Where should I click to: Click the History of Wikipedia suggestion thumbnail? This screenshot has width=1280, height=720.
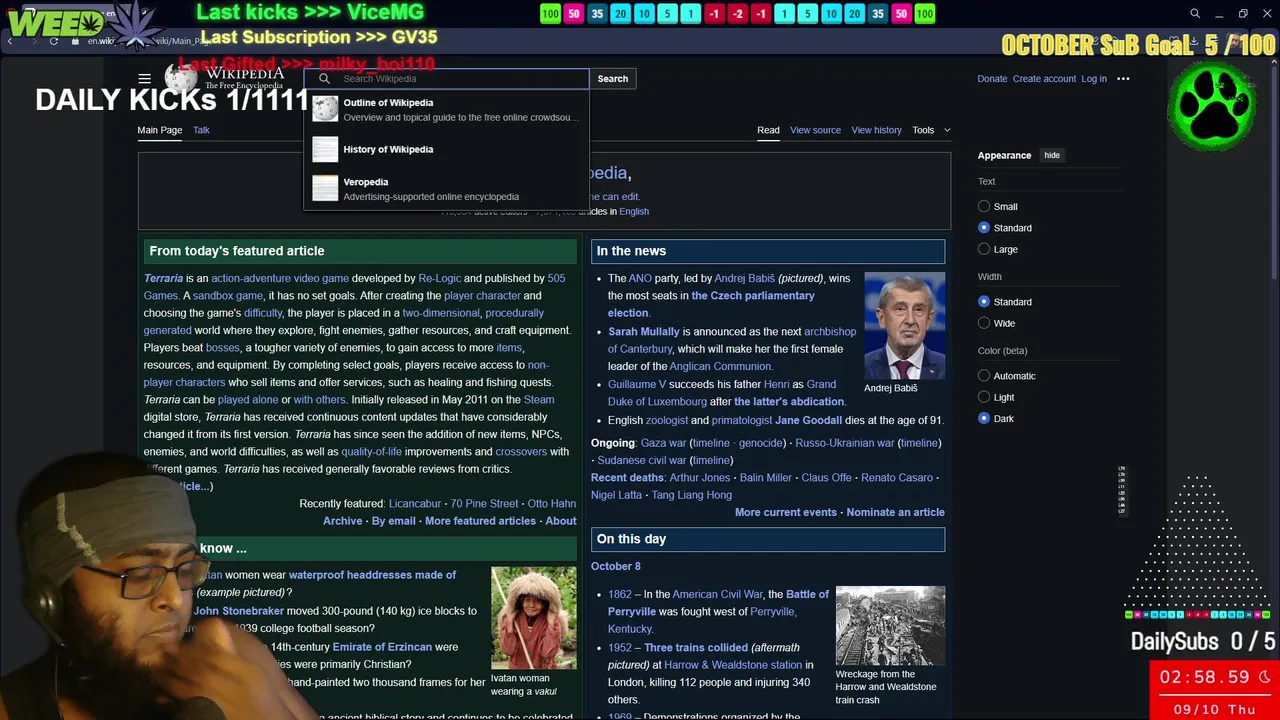click(x=325, y=149)
